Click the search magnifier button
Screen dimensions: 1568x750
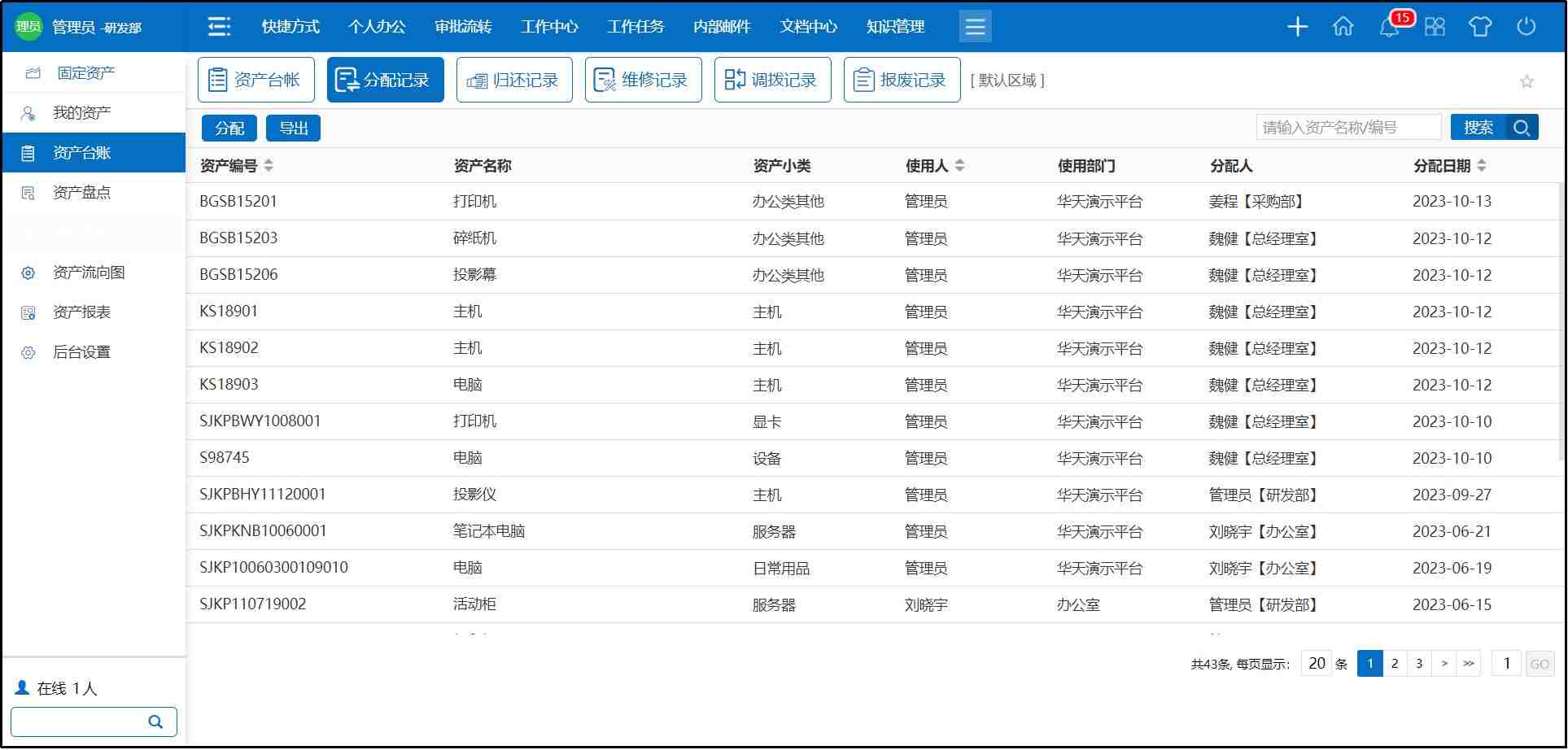click(1522, 128)
